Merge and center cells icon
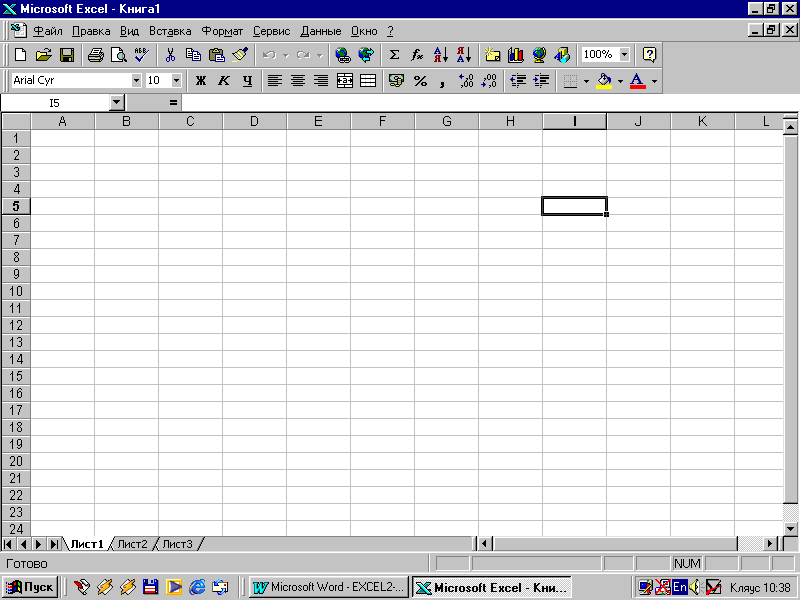This screenshot has width=800, height=600. point(345,81)
